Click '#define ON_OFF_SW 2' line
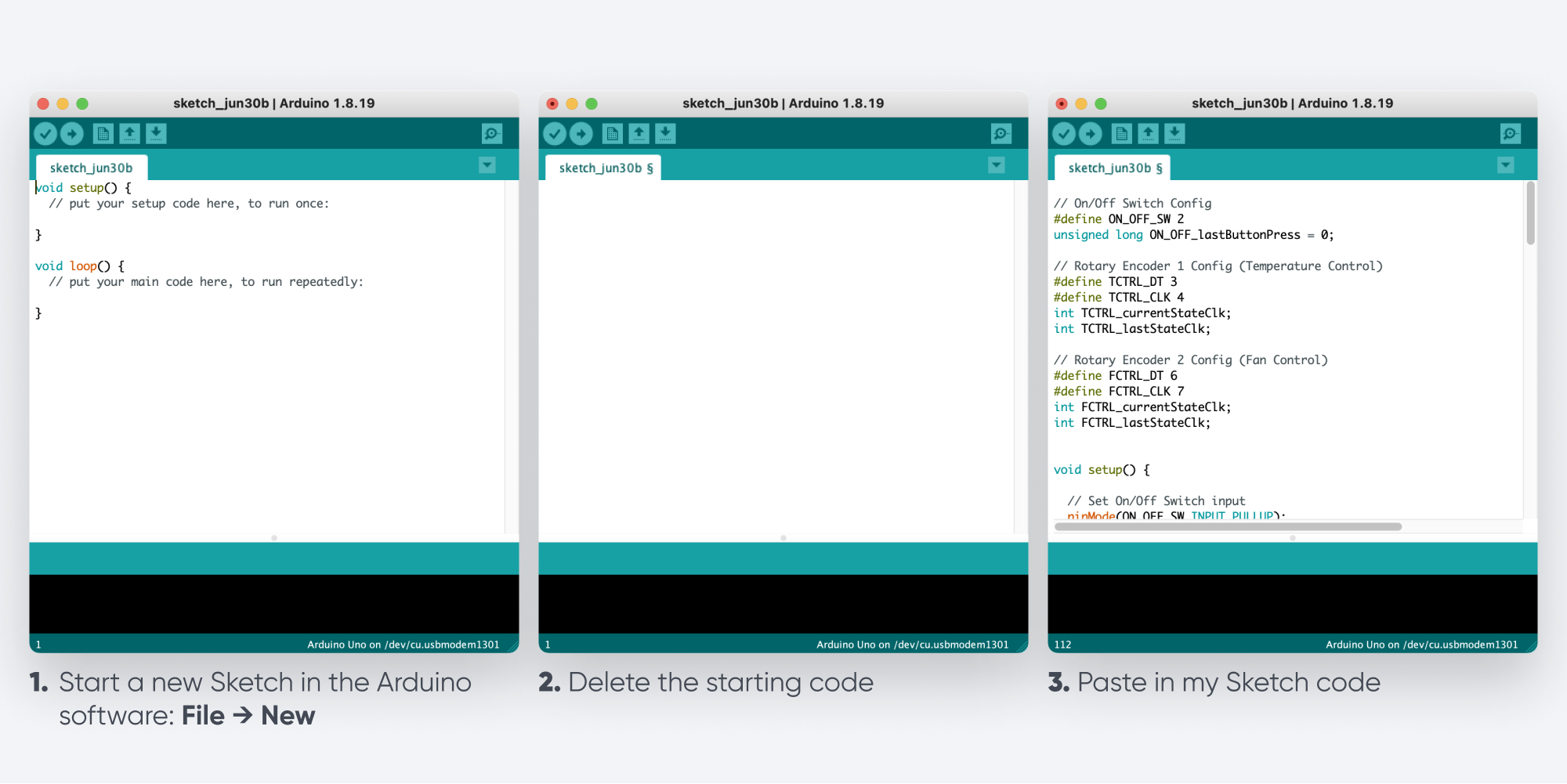This screenshot has width=1567, height=784. (x=1119, y=219)
